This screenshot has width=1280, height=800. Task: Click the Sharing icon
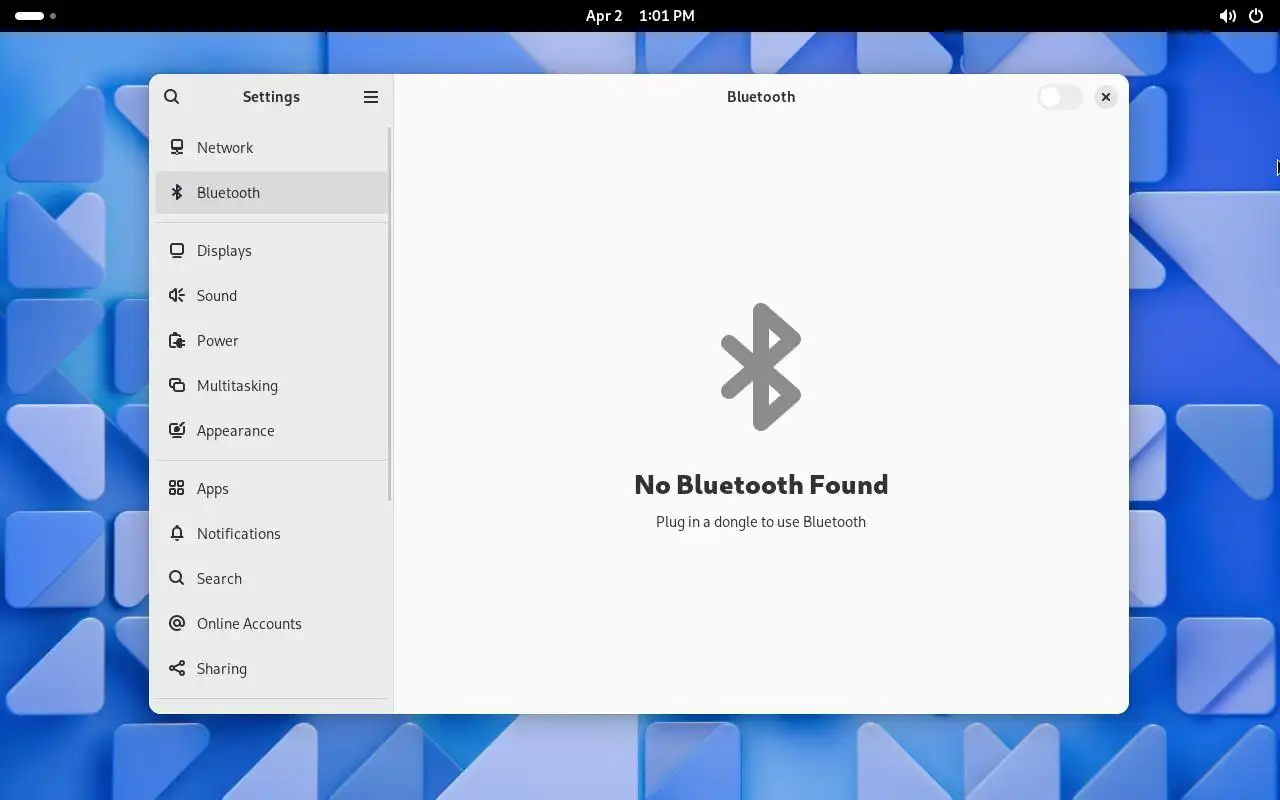tap(177, 668)
